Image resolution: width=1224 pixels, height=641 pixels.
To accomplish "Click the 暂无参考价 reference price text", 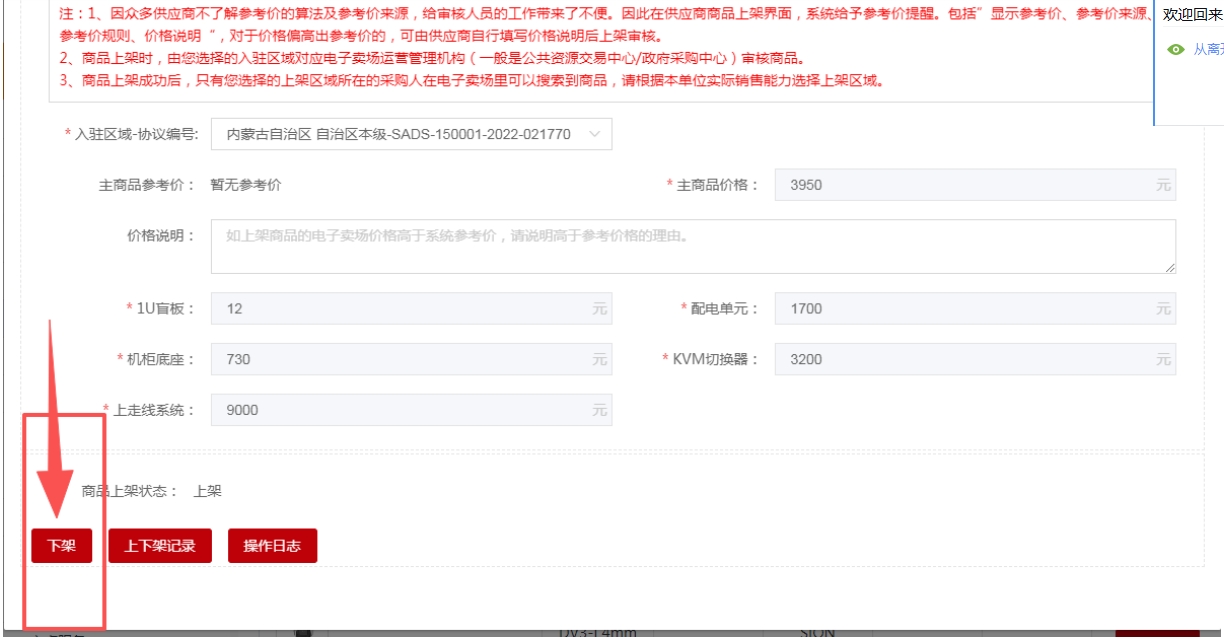I will pos(246,185).
